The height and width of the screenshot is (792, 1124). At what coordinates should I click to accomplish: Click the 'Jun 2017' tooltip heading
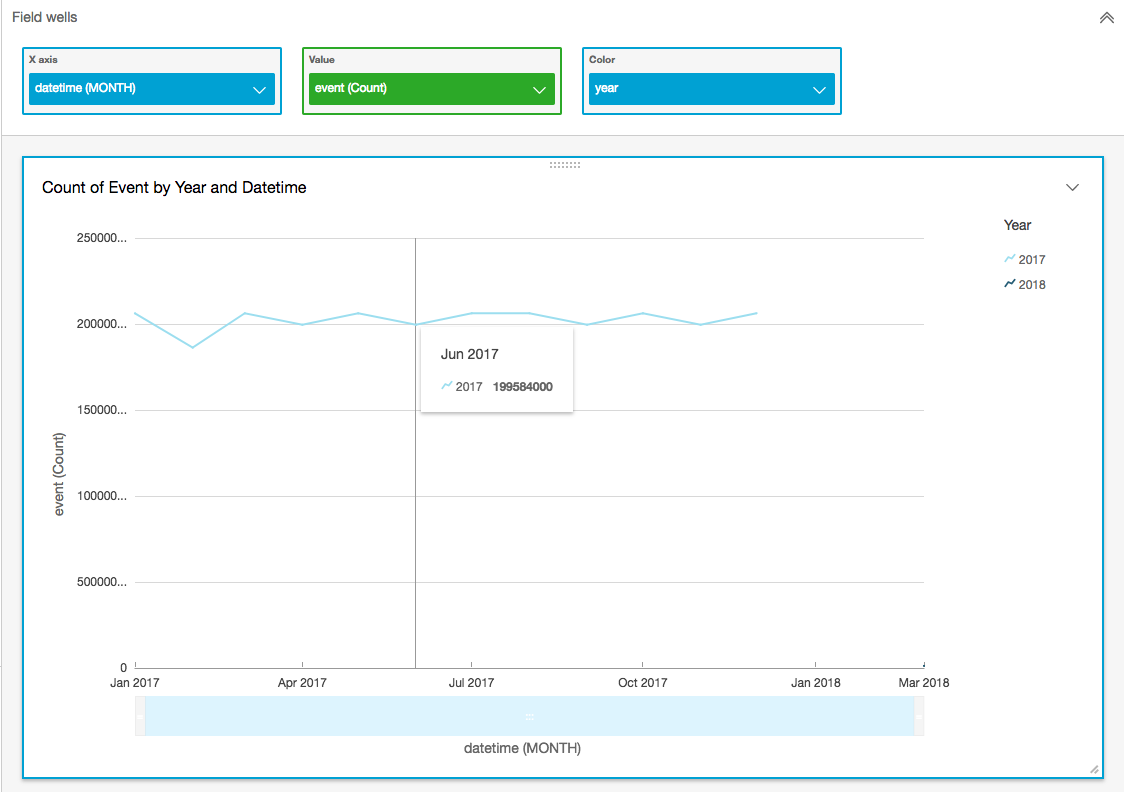(470, 354)
